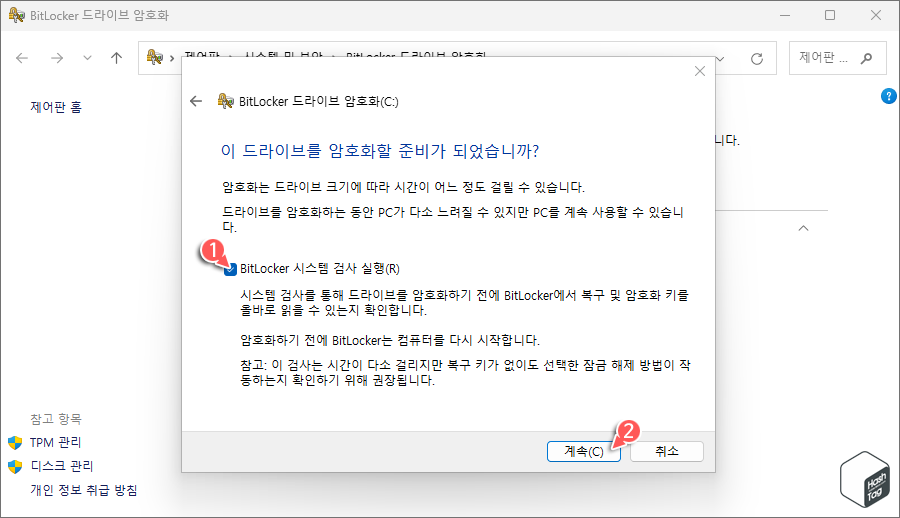
Task: Open help with the blue question mark
Action: 889,96
